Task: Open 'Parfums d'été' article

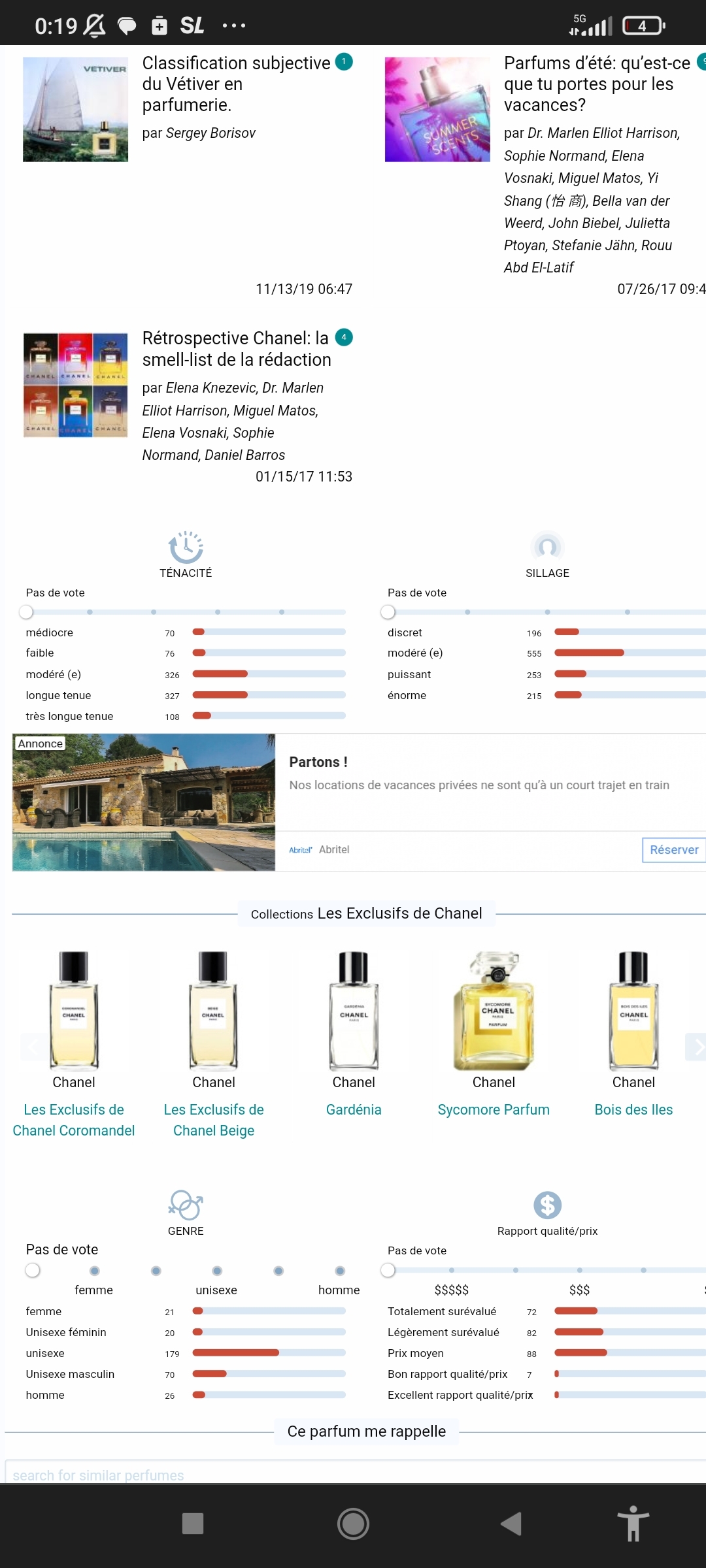Action: [597, 84]
